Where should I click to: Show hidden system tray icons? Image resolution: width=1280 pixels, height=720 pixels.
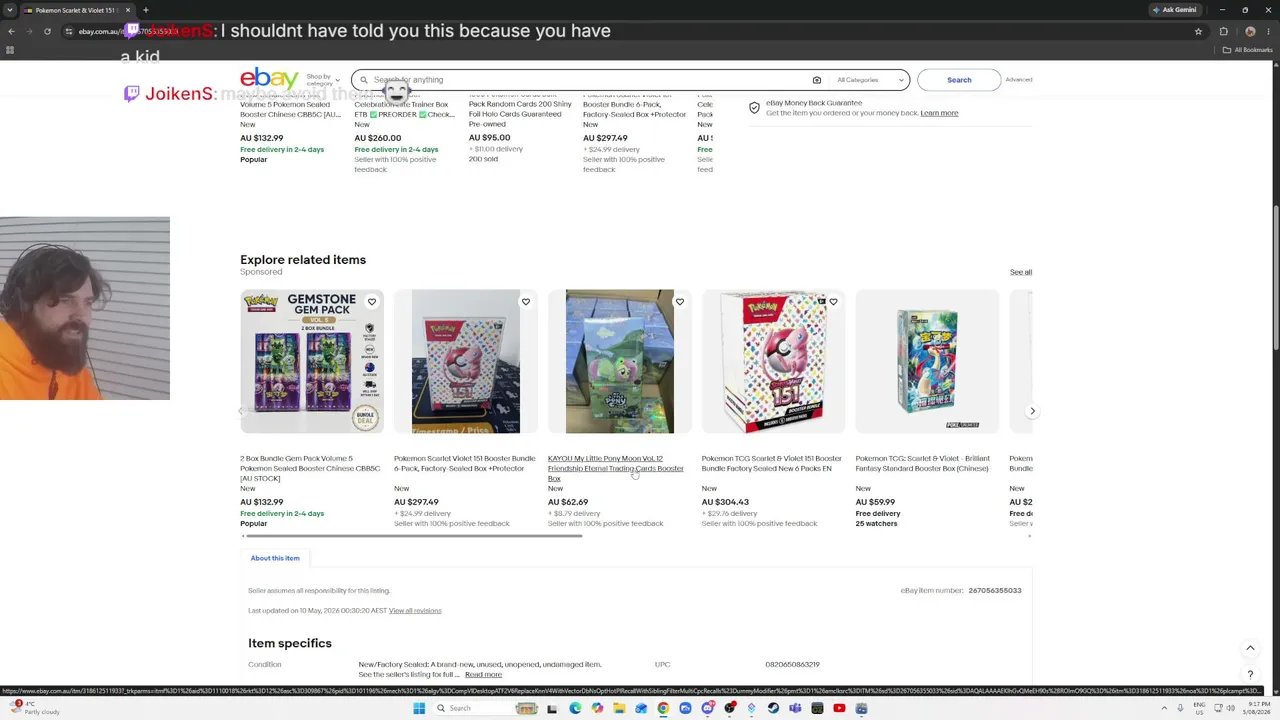coord(1164,708)
